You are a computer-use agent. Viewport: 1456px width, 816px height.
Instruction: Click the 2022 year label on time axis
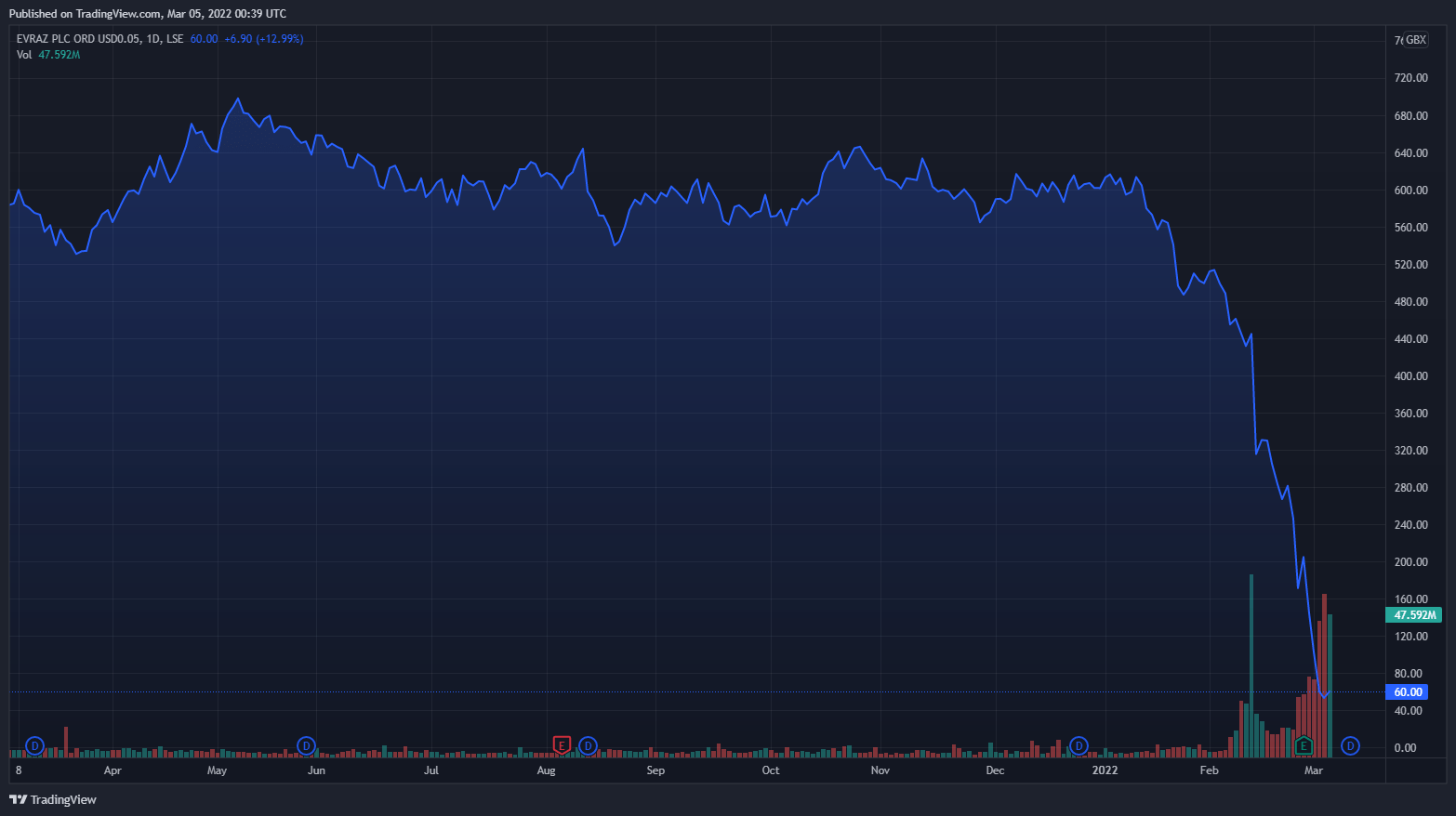click(x=1105, y=770)
